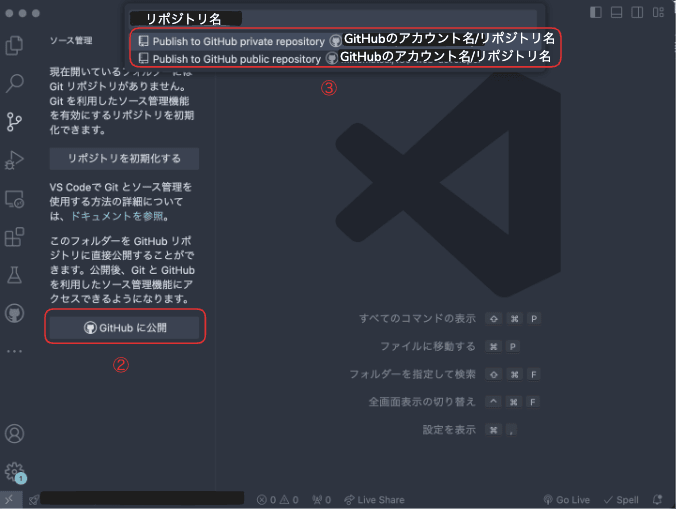Image resolution: width=677 pixels, height=510 pixels.
Task: Open customize layout icon
Action: [x=658, y=12]
